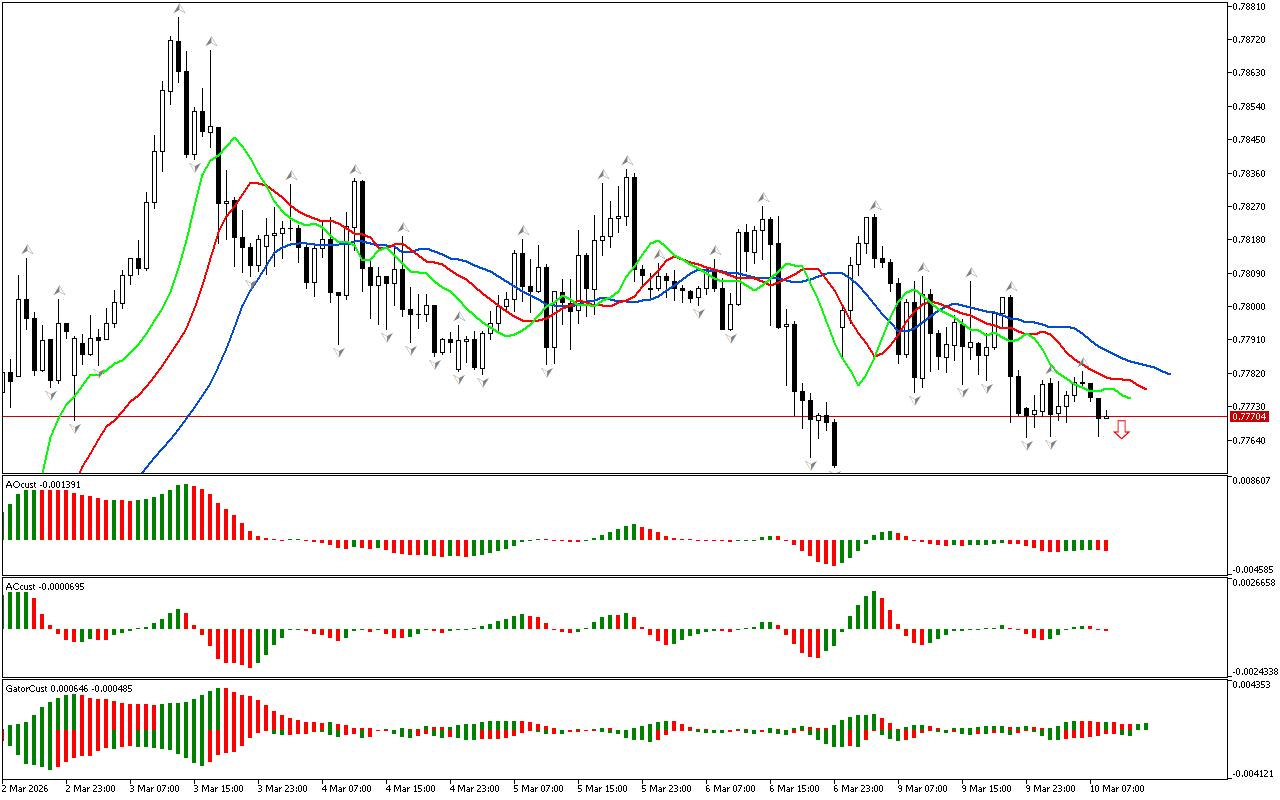Click the current price label 0.77704
This screenshot has width=1280, height=800.
point(1249,416)
